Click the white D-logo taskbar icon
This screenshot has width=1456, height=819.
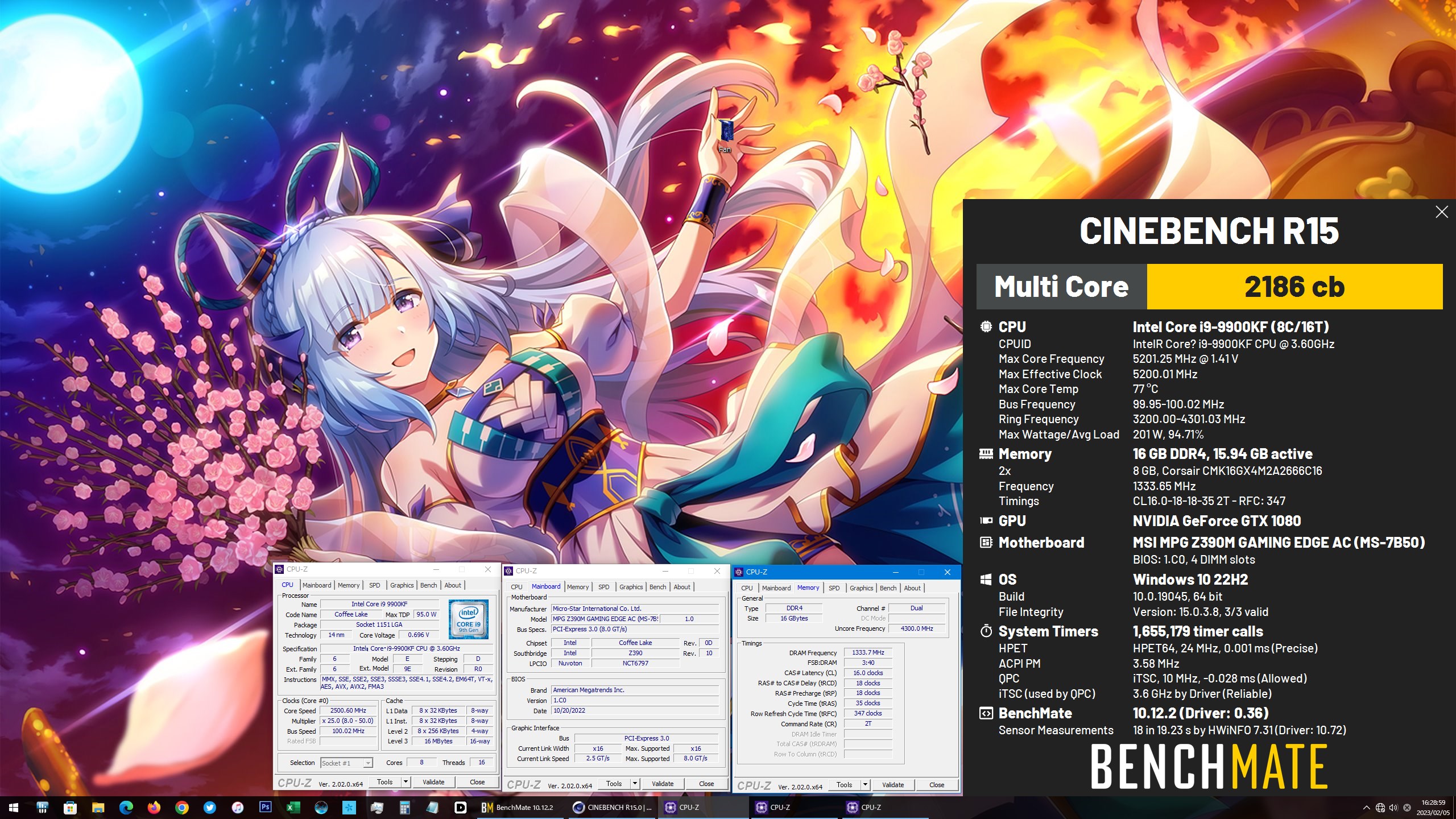pyautogui.click(x=461, y=807)
